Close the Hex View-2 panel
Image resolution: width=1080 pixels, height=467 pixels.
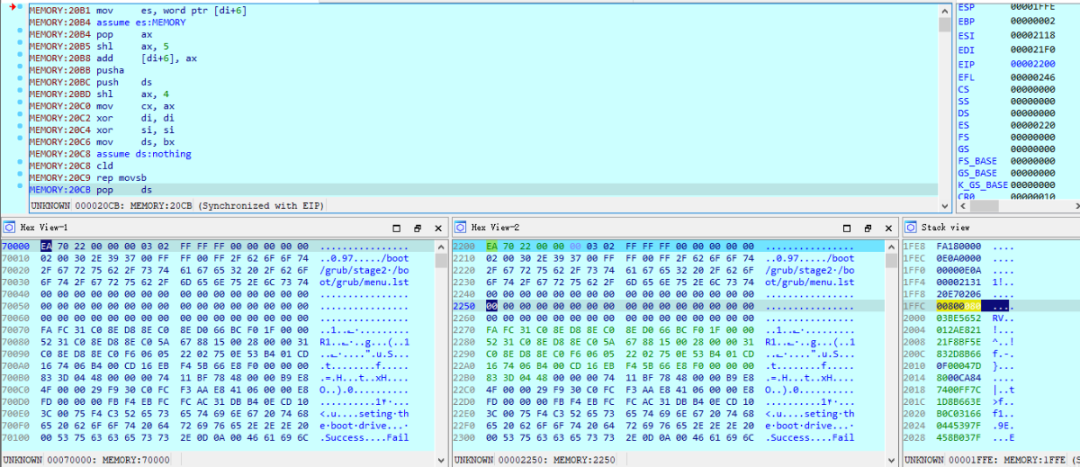point(889,228)
